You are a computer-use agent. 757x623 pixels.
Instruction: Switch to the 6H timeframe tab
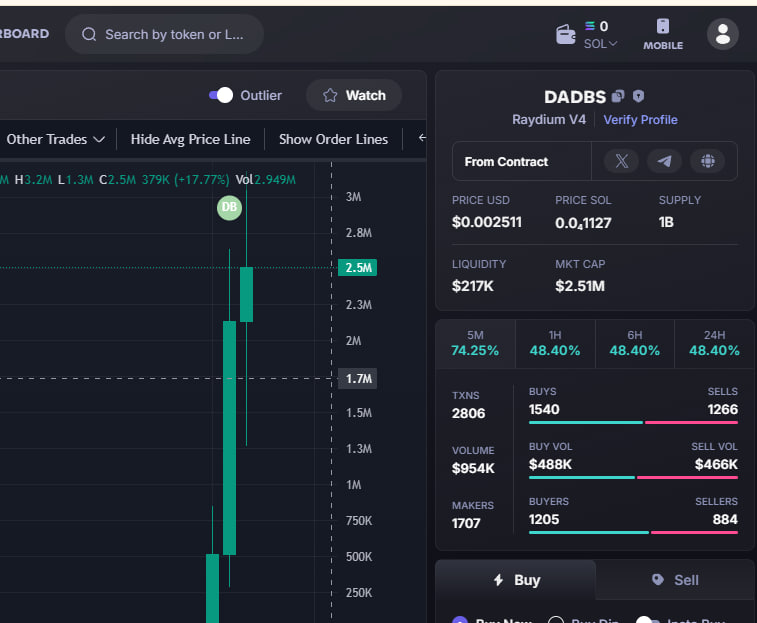[x=634, y=344]
